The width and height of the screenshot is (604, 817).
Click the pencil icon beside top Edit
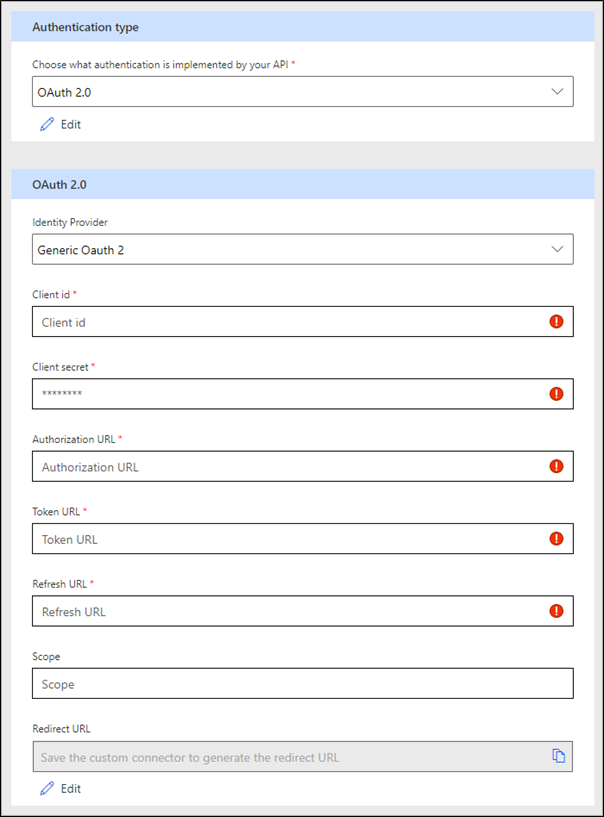click(x=46, y=124)
